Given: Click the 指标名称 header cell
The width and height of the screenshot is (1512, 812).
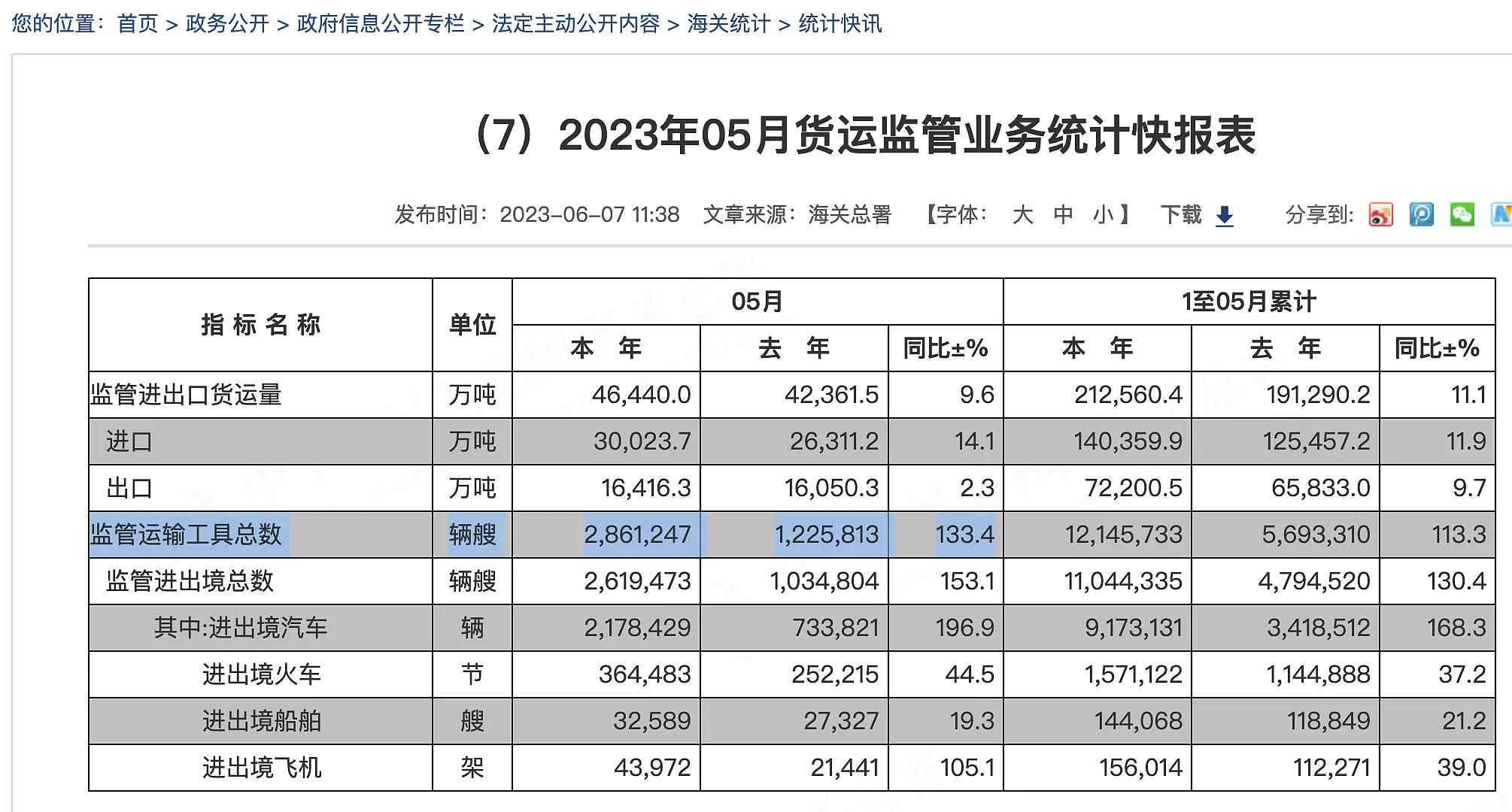Looking at the screenshot, I should (x=261, y=325).
